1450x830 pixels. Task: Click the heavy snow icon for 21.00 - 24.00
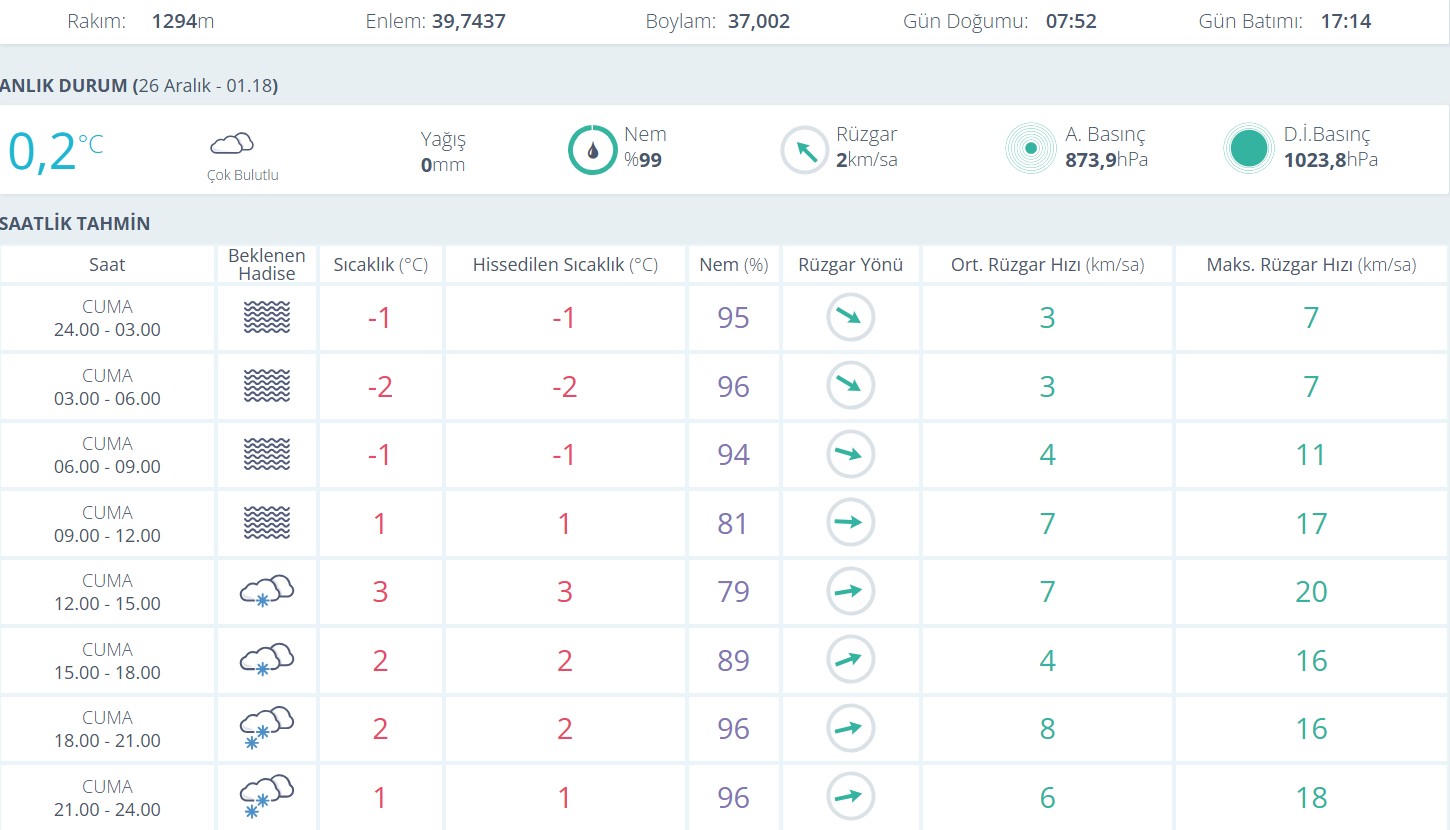coord(266,797)
